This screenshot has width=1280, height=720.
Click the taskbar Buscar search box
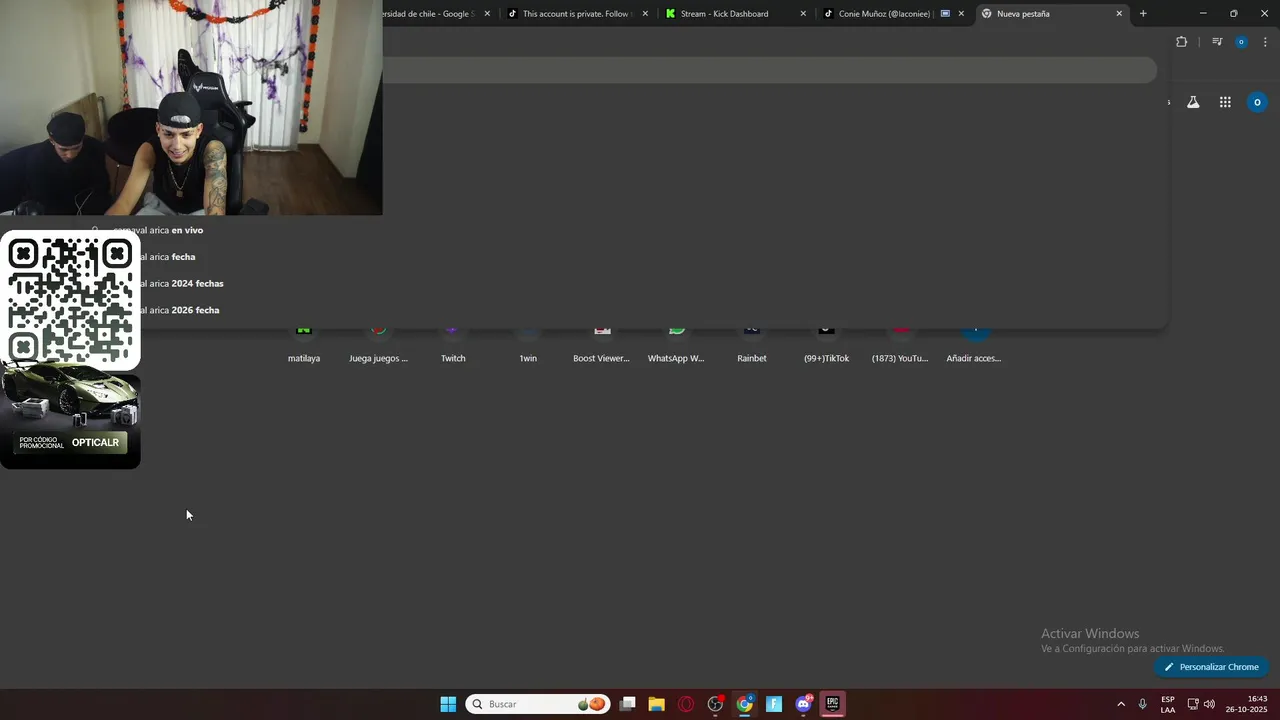538,704
